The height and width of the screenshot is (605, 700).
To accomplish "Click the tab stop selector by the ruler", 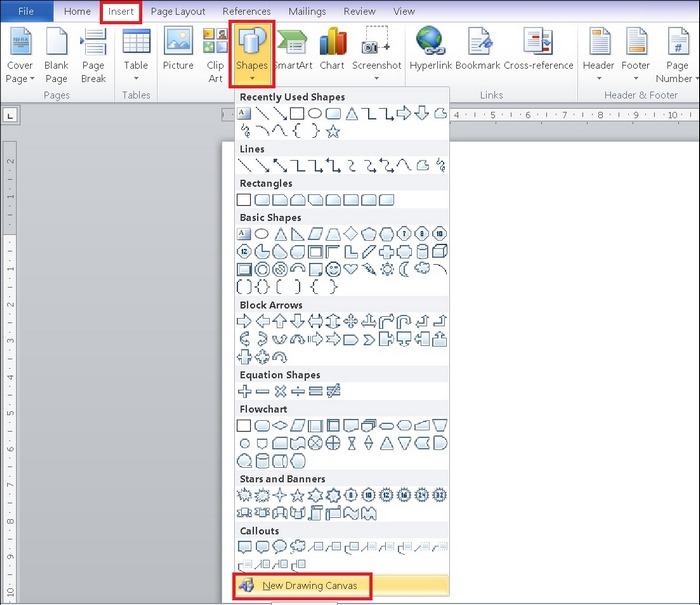I will 11,116.
